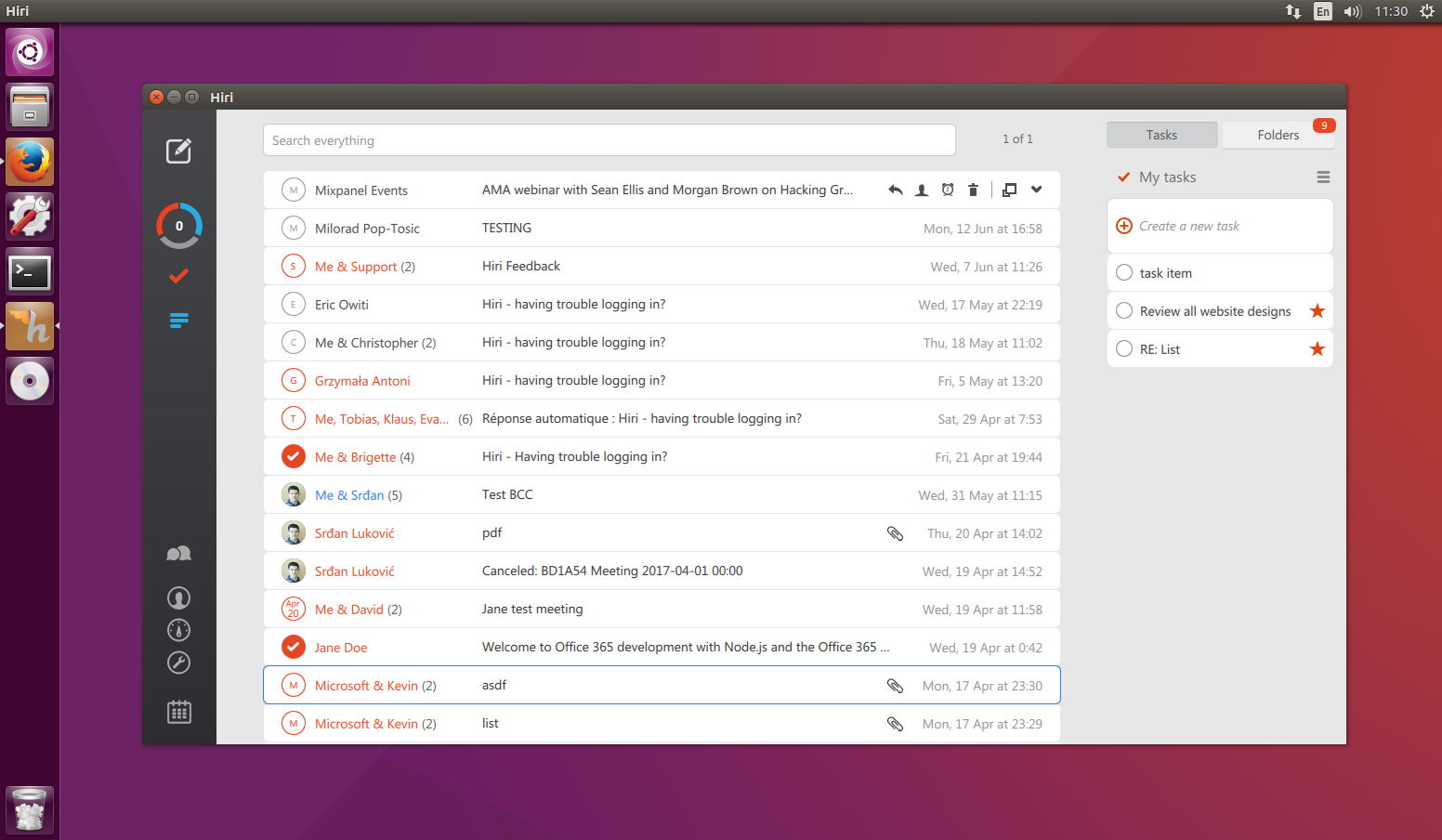Open Grzymała Antoni email
1442x840 pixels.
(x=662, y=381)
